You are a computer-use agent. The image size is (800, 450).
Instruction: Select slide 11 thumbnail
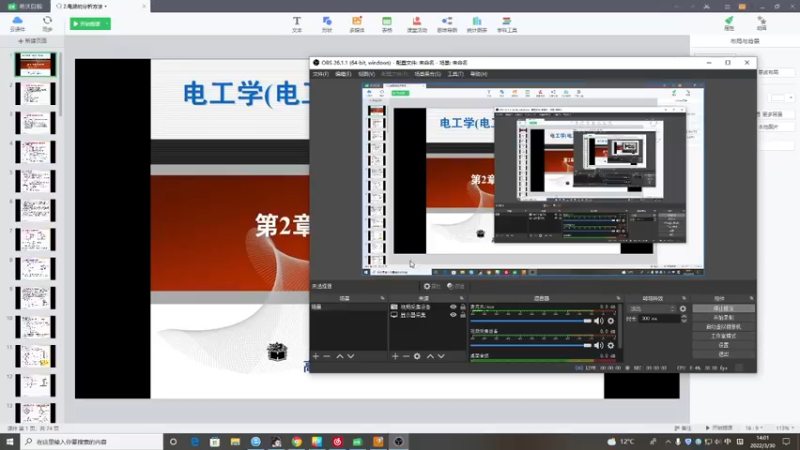[35, 356]
